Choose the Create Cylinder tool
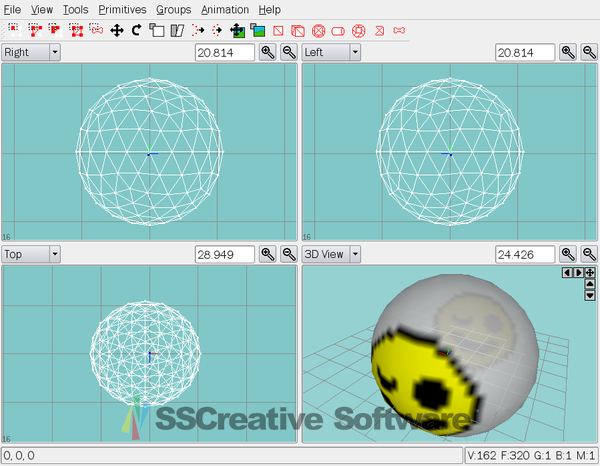This screenshot has width=600, height=466. [338, 30]
